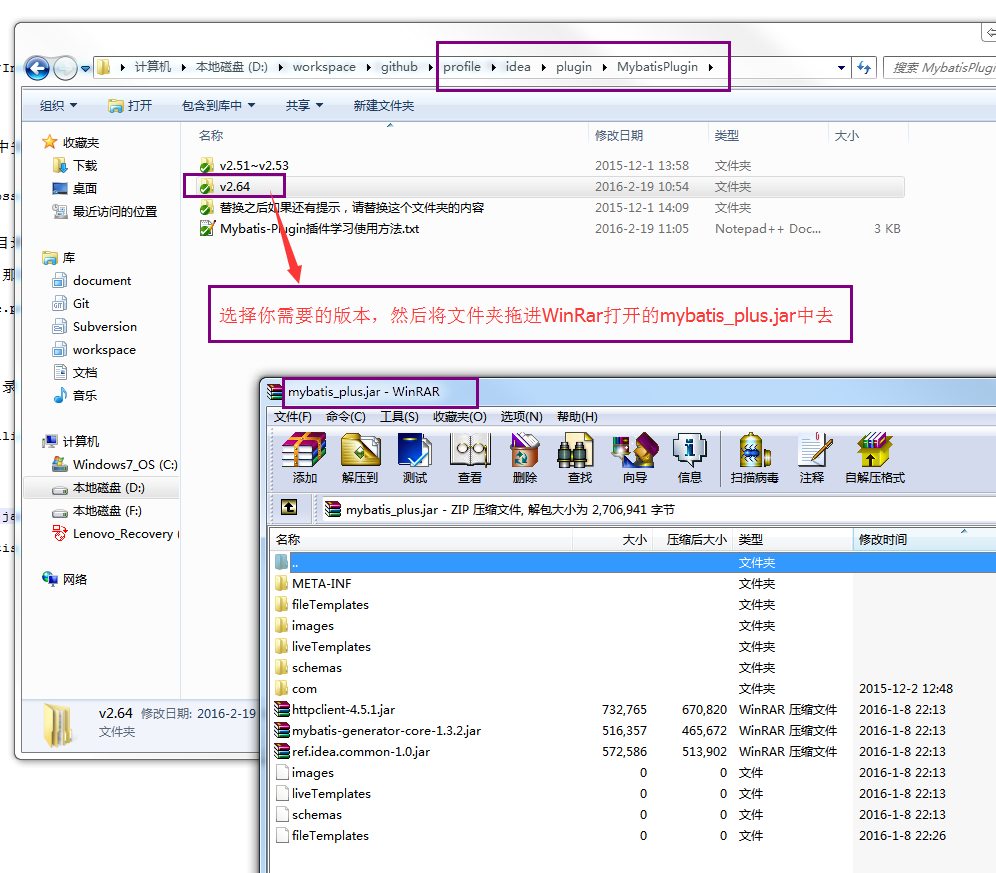Open the WinRAR Commands (命令) menu

point(346,417)
